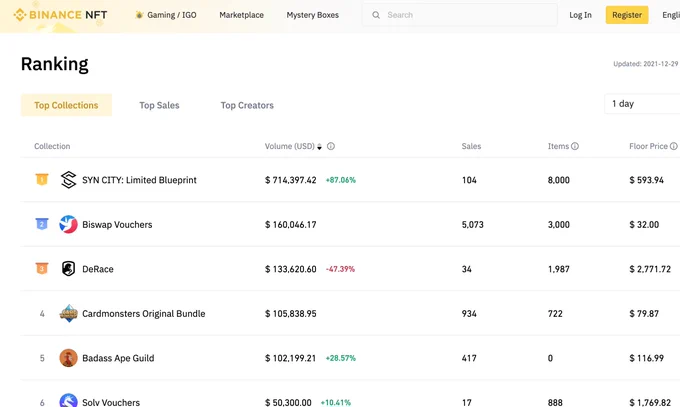The image size is (680, 407).
Task: Open the 1 day period dropdown
Action: (642, 104)
